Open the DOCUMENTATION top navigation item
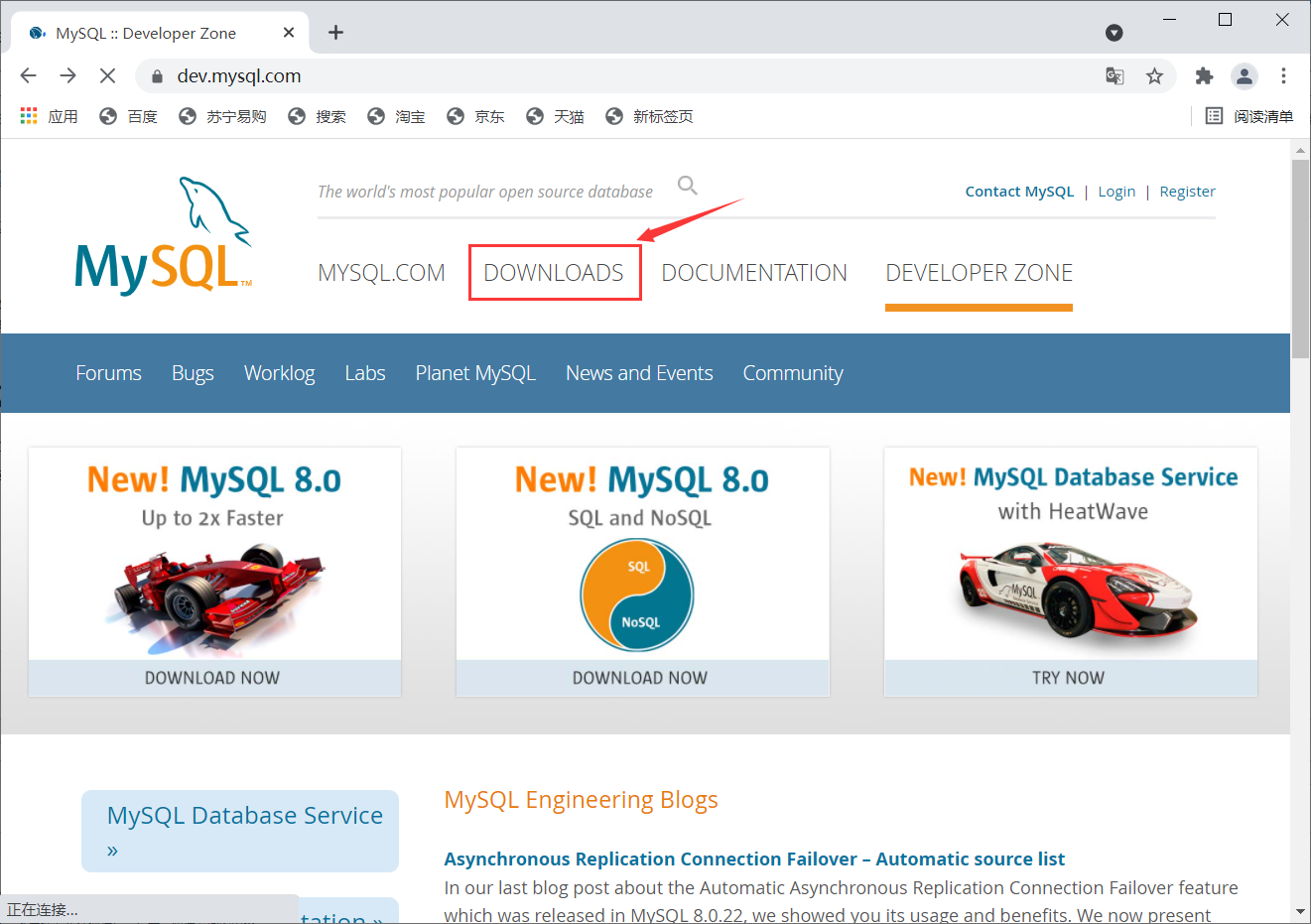1311x924 pixels. (754, 273)
